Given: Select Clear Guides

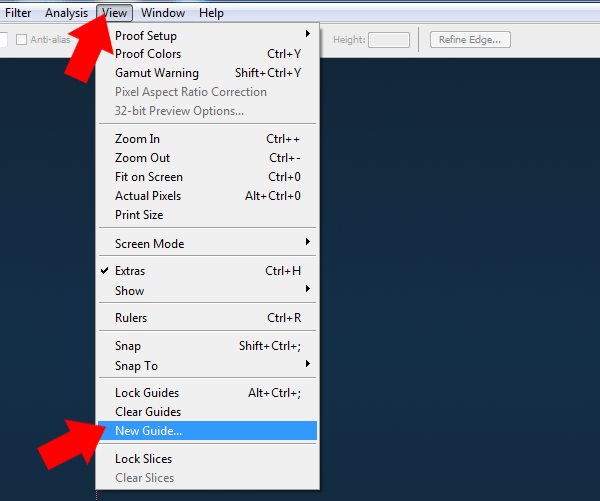Looking at the screenshot, I should tap(208, 412).
